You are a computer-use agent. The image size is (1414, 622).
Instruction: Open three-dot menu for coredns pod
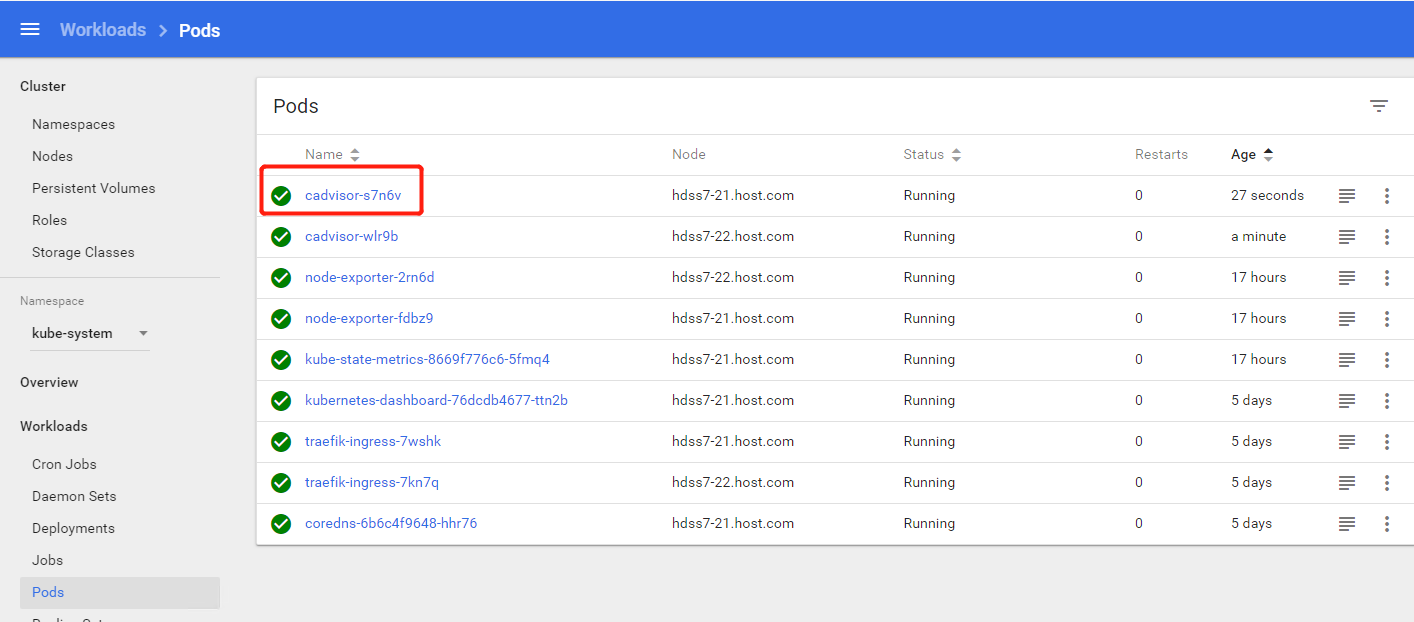pyautogui.click(x=1386, y=524)
